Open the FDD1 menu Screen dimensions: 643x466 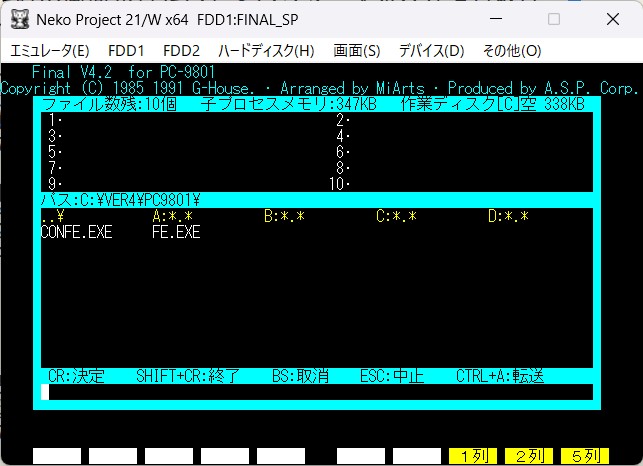(126, 50)
